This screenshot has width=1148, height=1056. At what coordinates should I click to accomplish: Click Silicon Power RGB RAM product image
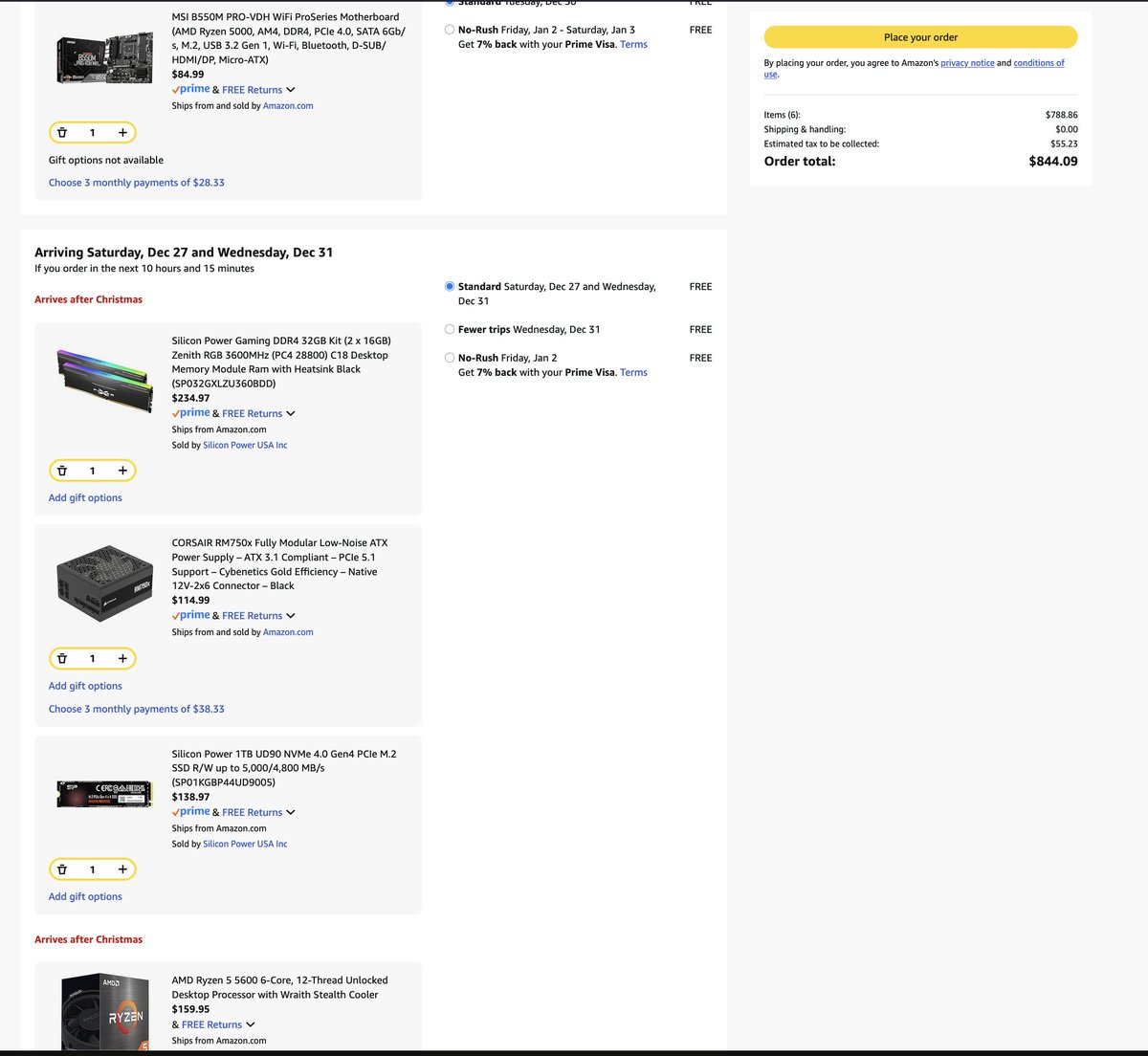(x=104, y=380)
